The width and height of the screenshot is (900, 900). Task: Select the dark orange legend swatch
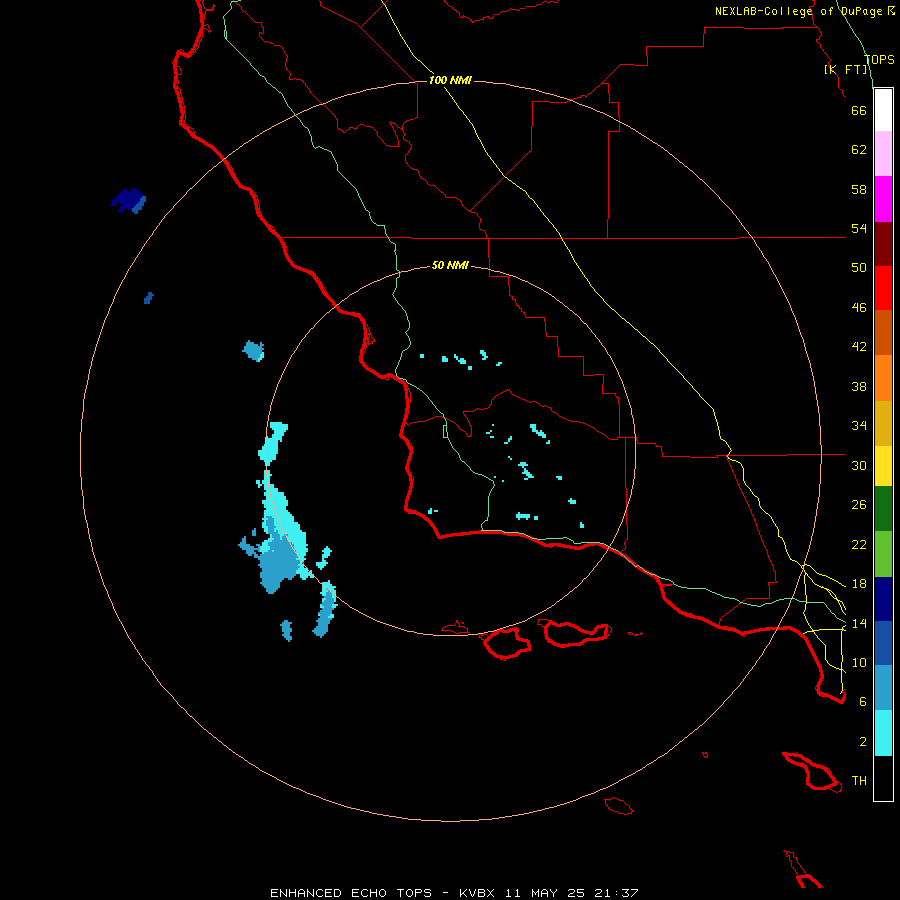(883, 332)
